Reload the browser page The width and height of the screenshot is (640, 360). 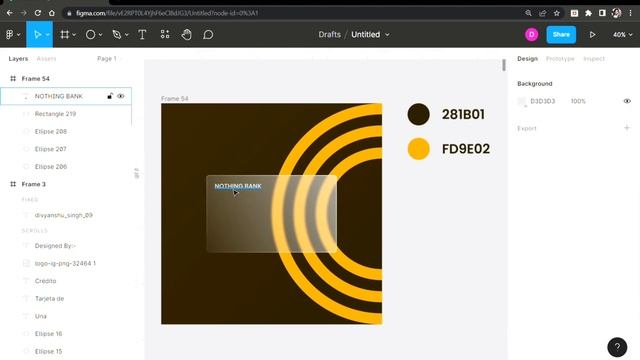pyautogui.click(x=38, y=13)
